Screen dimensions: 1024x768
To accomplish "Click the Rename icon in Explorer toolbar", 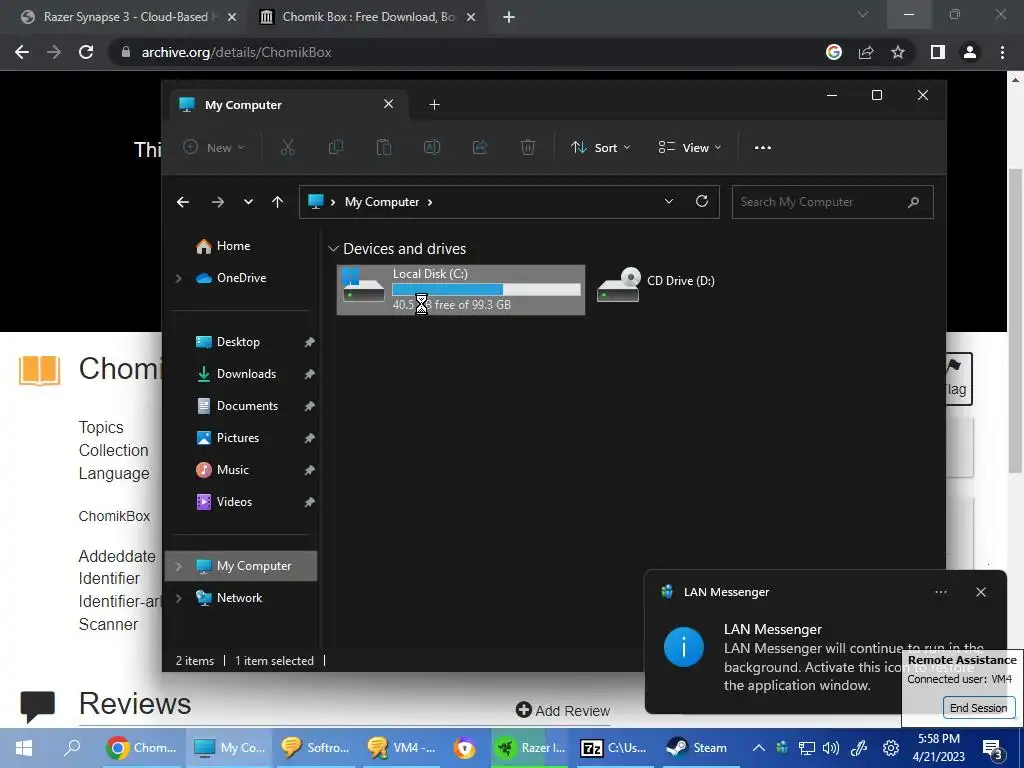I will [x=432, y=148].
